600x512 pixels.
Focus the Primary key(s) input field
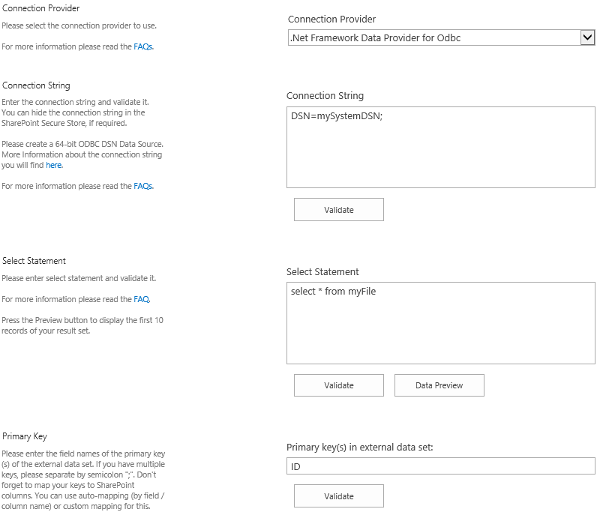point(440,466)
